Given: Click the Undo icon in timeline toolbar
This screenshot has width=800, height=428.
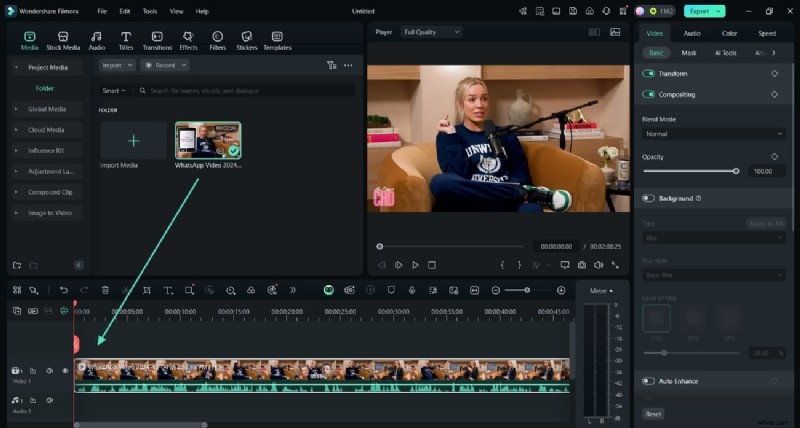Looking at the screenshot, I should tap(63, 290).
